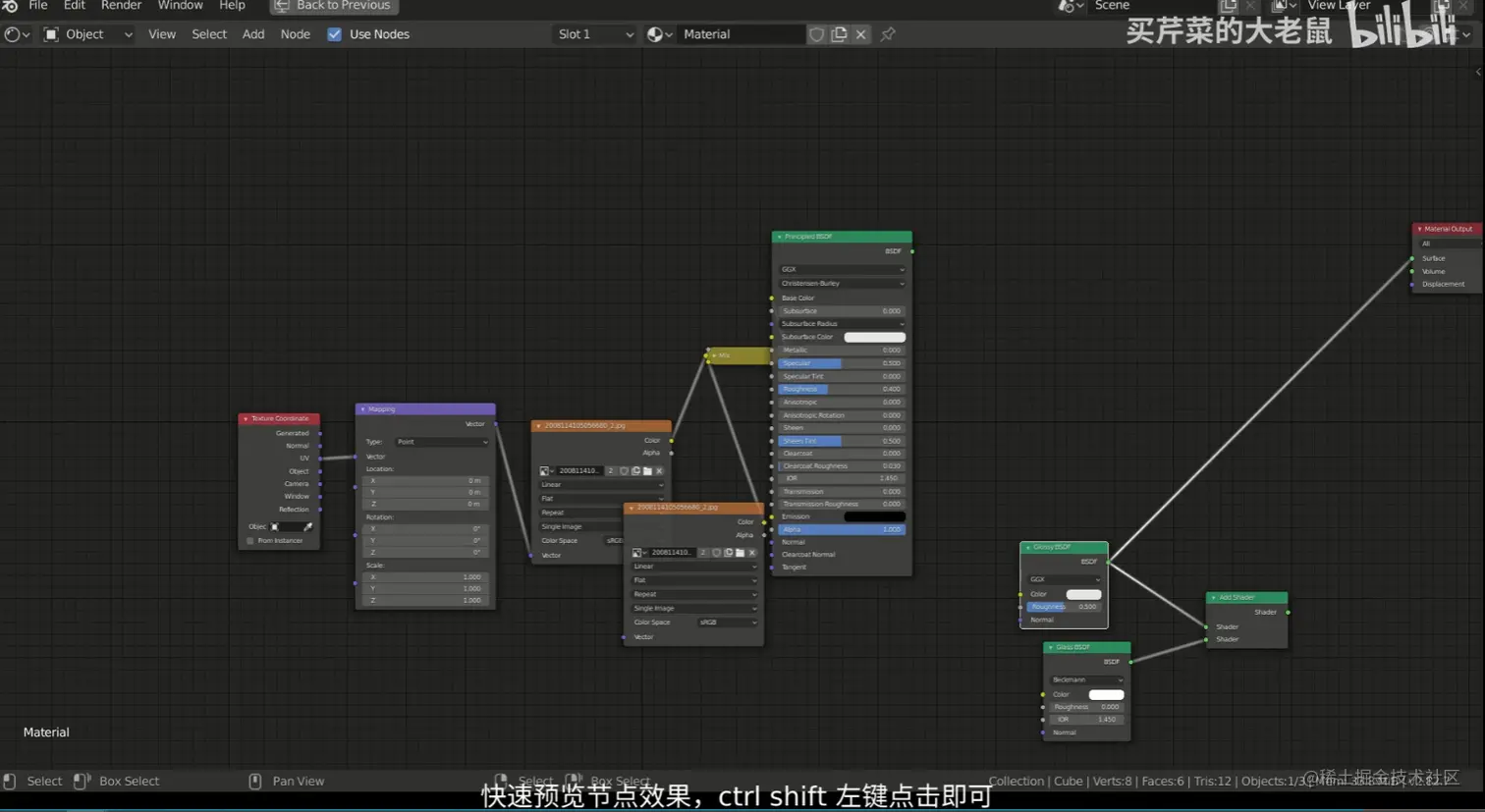The image size is (1485, 812).
Task: Collapse the Add Shader node
Action: click(x=1213, y=598)
